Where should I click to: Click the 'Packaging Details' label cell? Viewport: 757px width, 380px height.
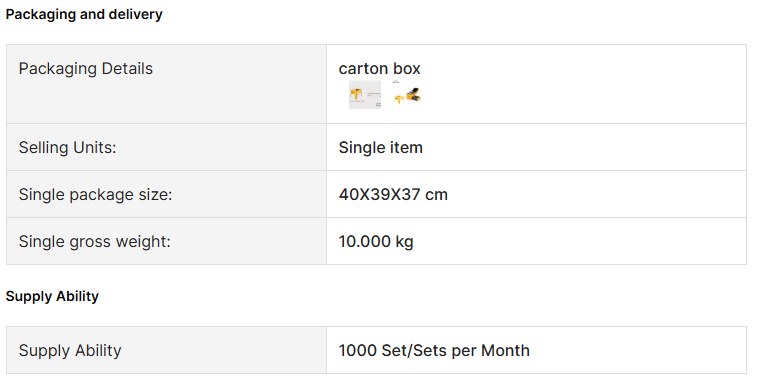[167, 84]
